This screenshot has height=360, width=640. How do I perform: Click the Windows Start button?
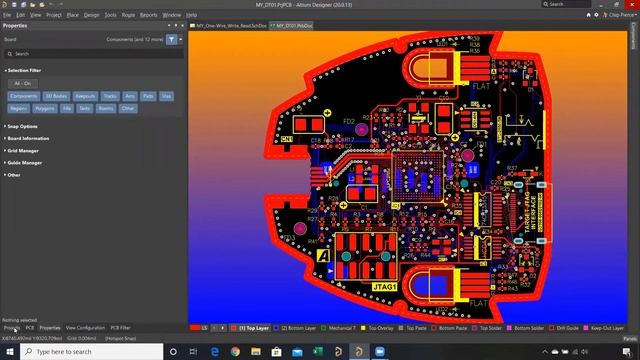pos(9,351)
